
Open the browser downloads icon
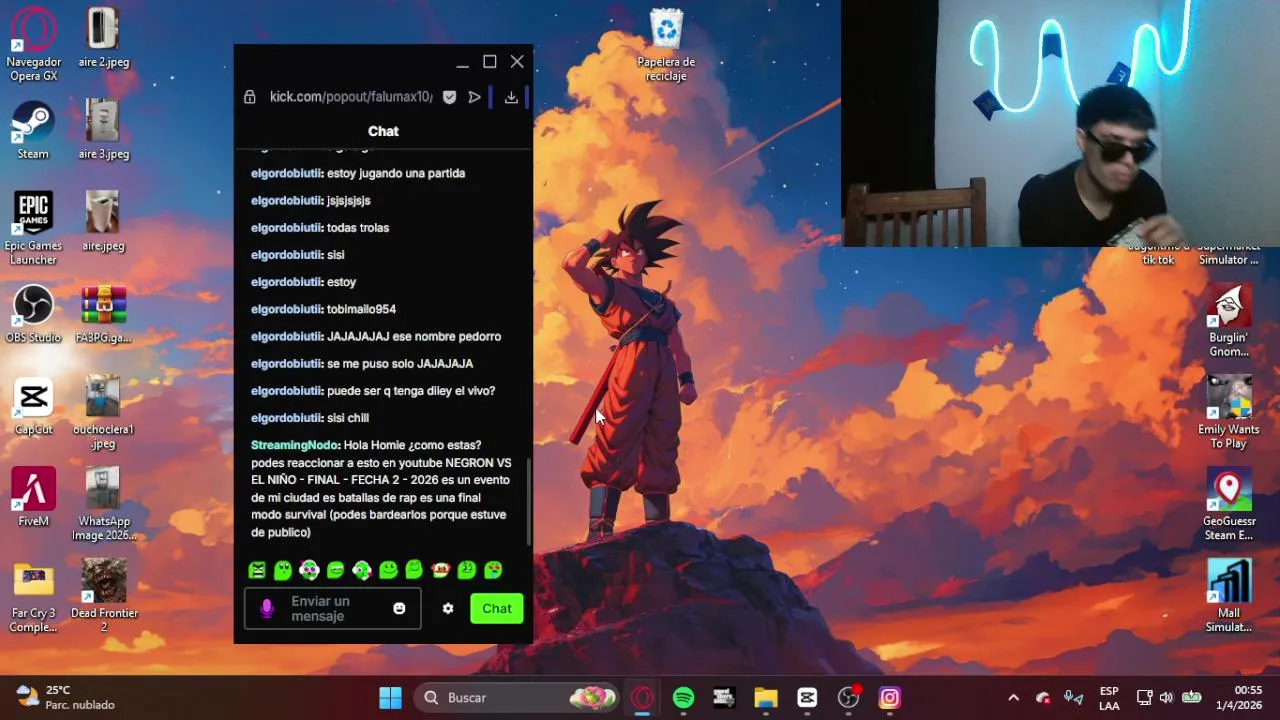click(x=511, y=97)
